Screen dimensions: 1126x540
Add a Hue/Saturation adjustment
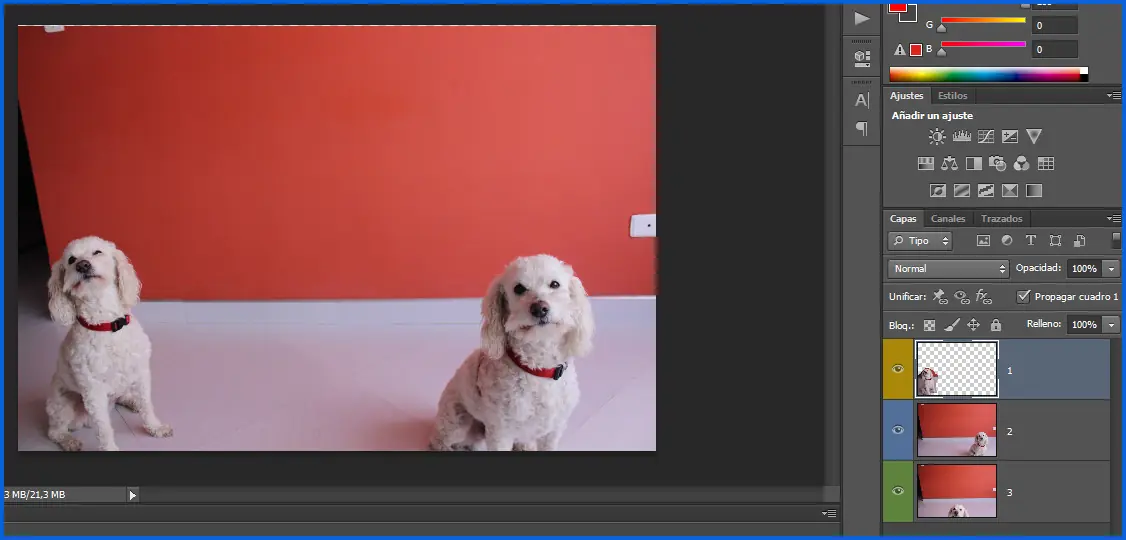(x=926, y=164)
